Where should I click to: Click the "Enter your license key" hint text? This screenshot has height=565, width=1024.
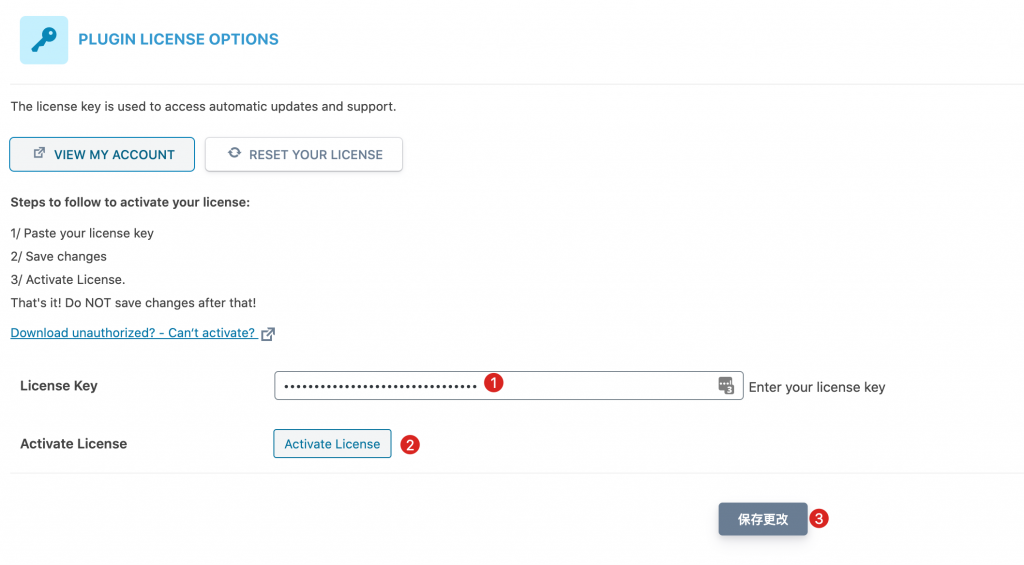(x=817, y=387)
